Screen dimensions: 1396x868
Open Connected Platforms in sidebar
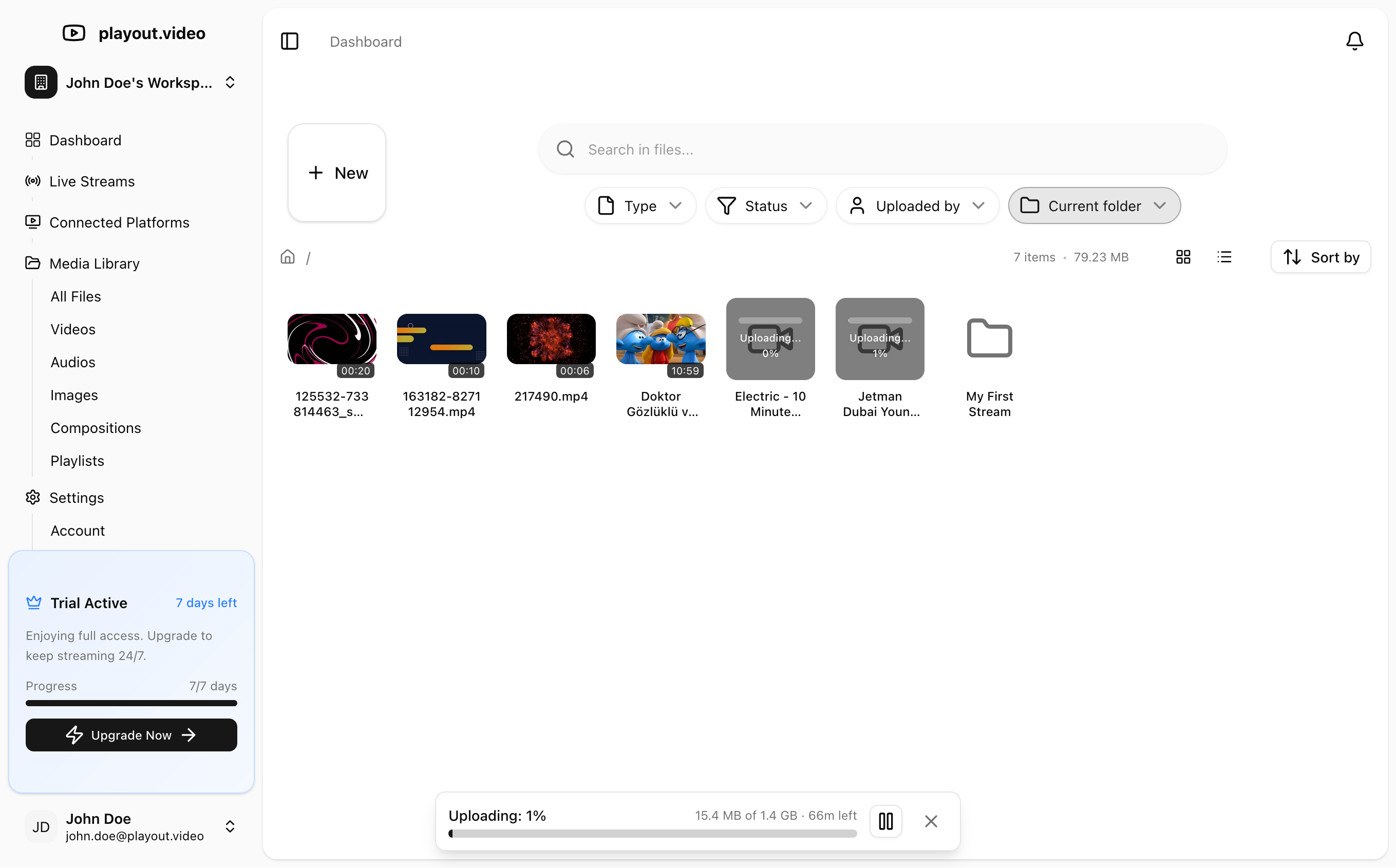(x=119, y=222)
